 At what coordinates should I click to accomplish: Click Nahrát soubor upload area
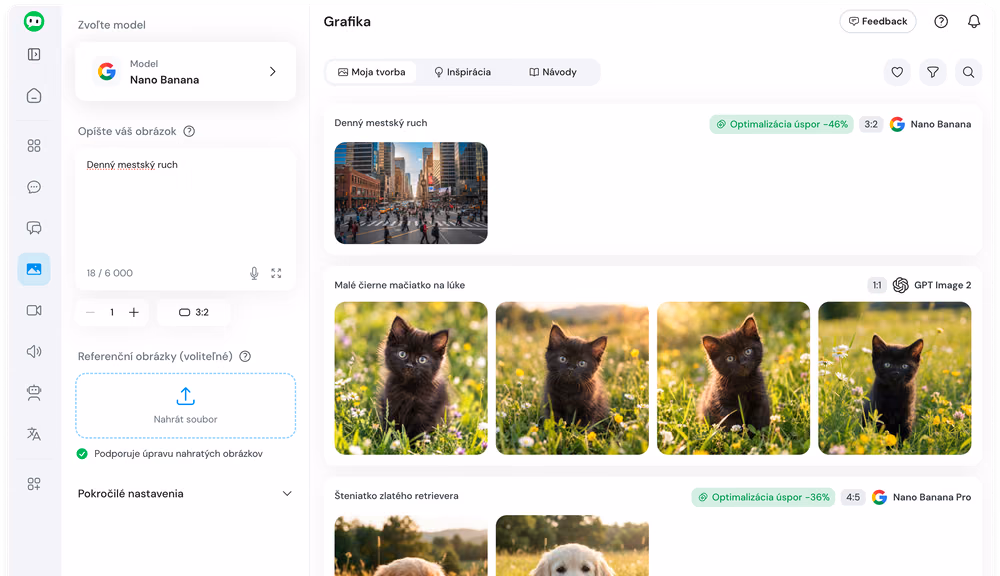pos(186,406)
